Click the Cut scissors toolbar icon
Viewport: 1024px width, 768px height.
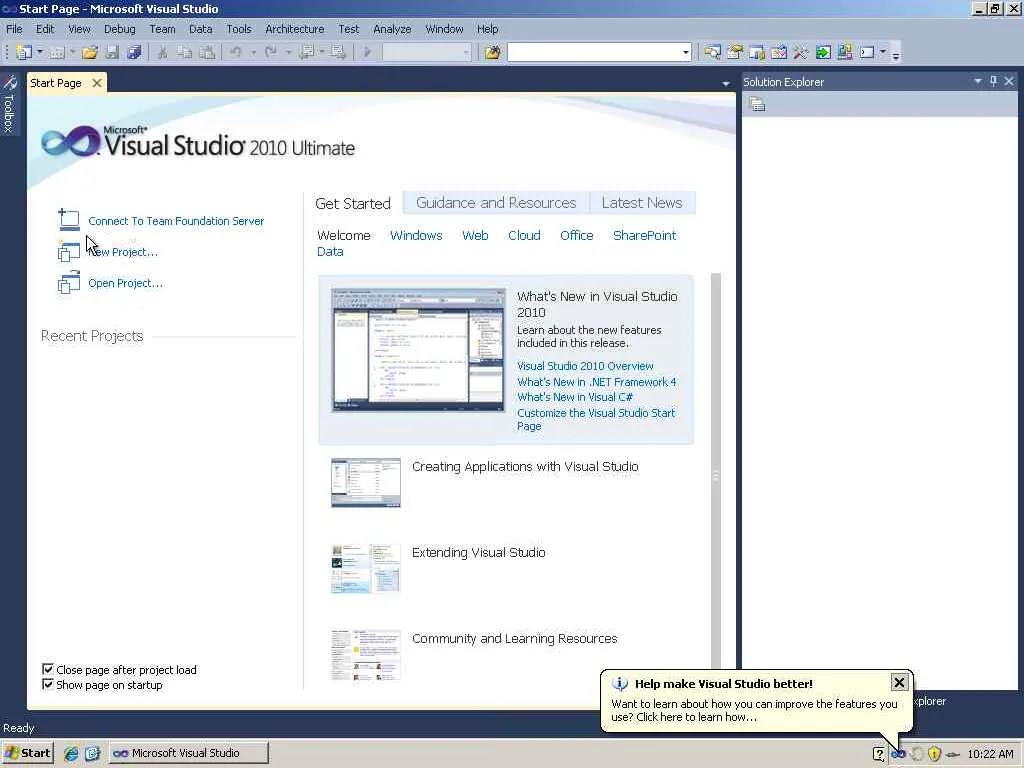tap(163, 52)
